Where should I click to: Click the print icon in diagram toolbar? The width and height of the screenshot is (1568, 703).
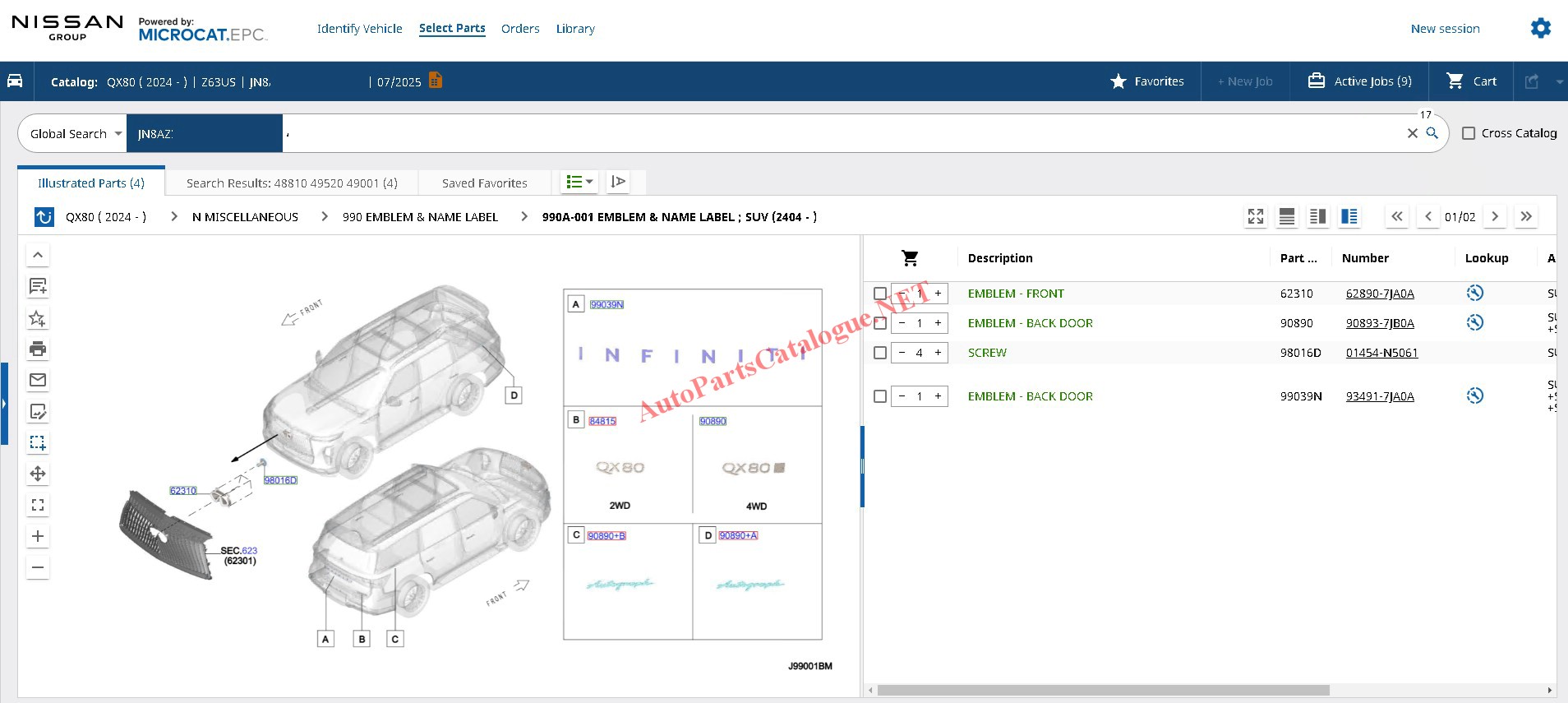(x=38, y=349)
